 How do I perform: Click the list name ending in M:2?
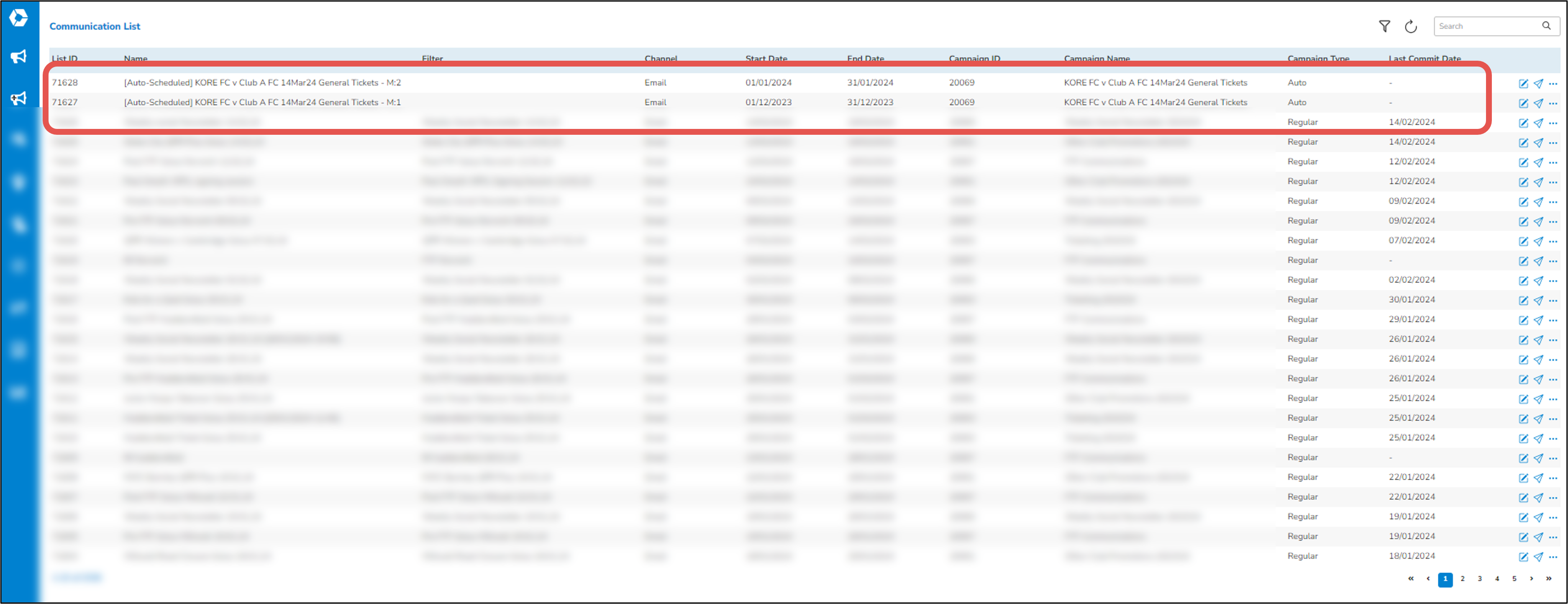pos(262,83)
